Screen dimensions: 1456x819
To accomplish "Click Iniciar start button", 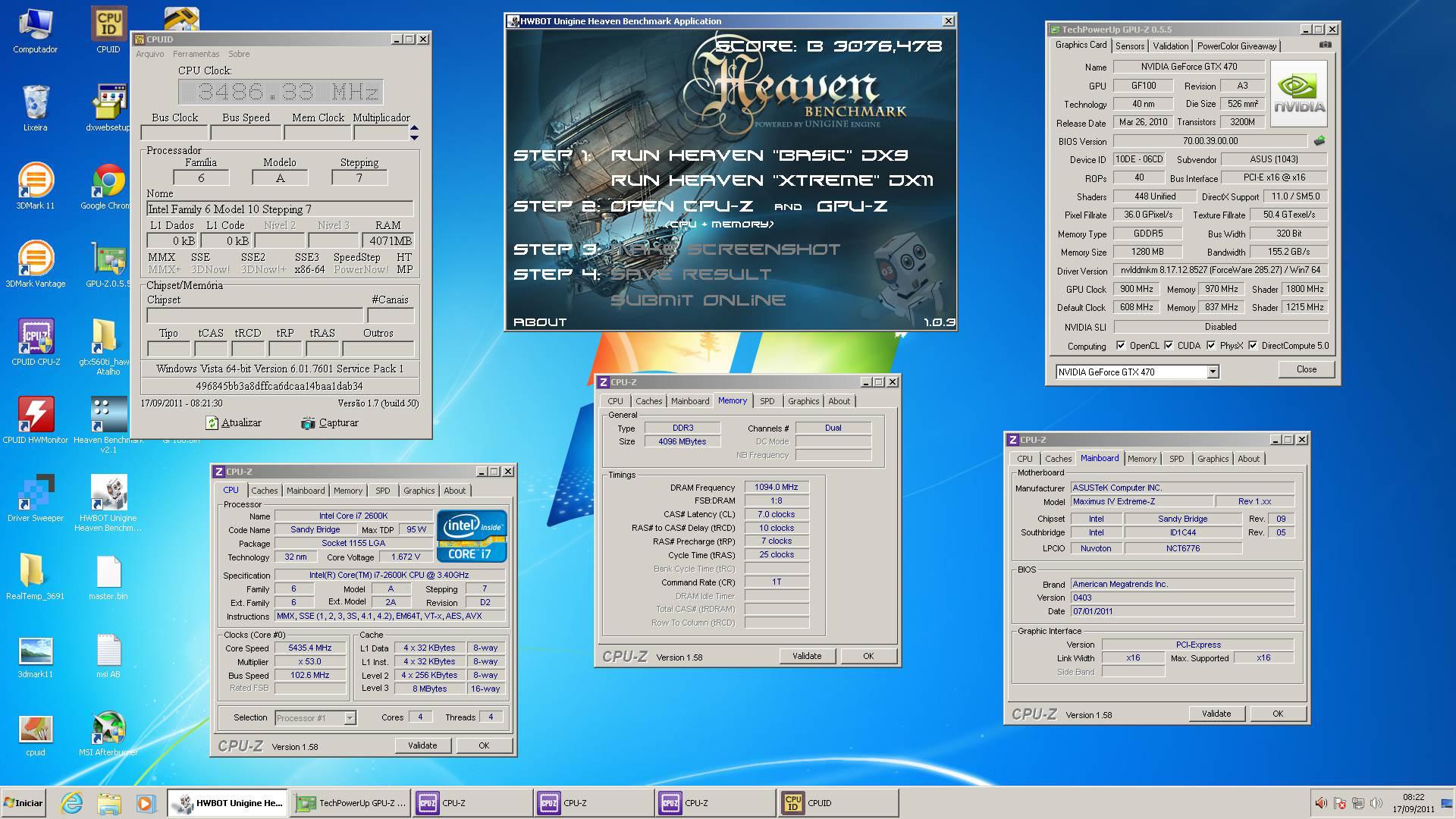I will click(x=24, y=803).
